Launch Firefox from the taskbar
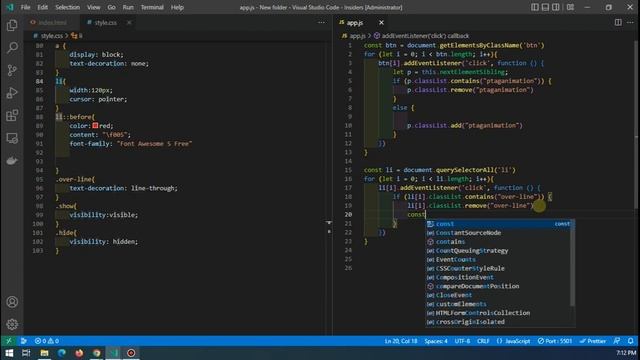 click(x=79, y=353)
